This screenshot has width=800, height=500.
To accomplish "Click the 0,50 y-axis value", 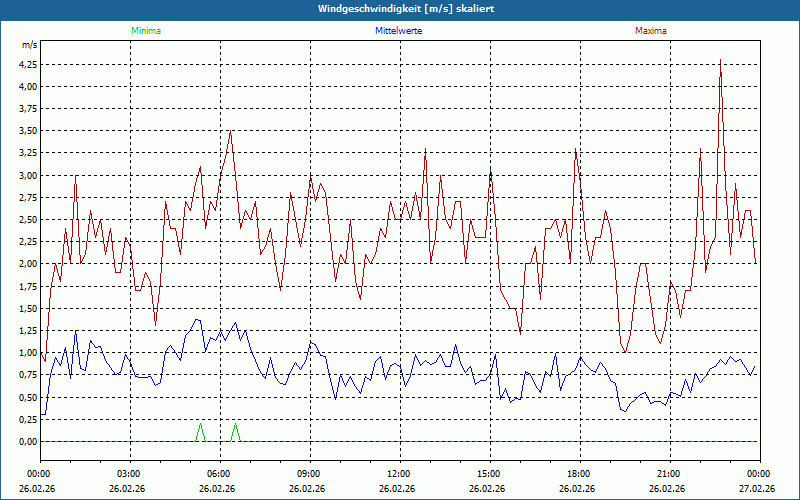I will pyautogui.click(x=29, y=397).
